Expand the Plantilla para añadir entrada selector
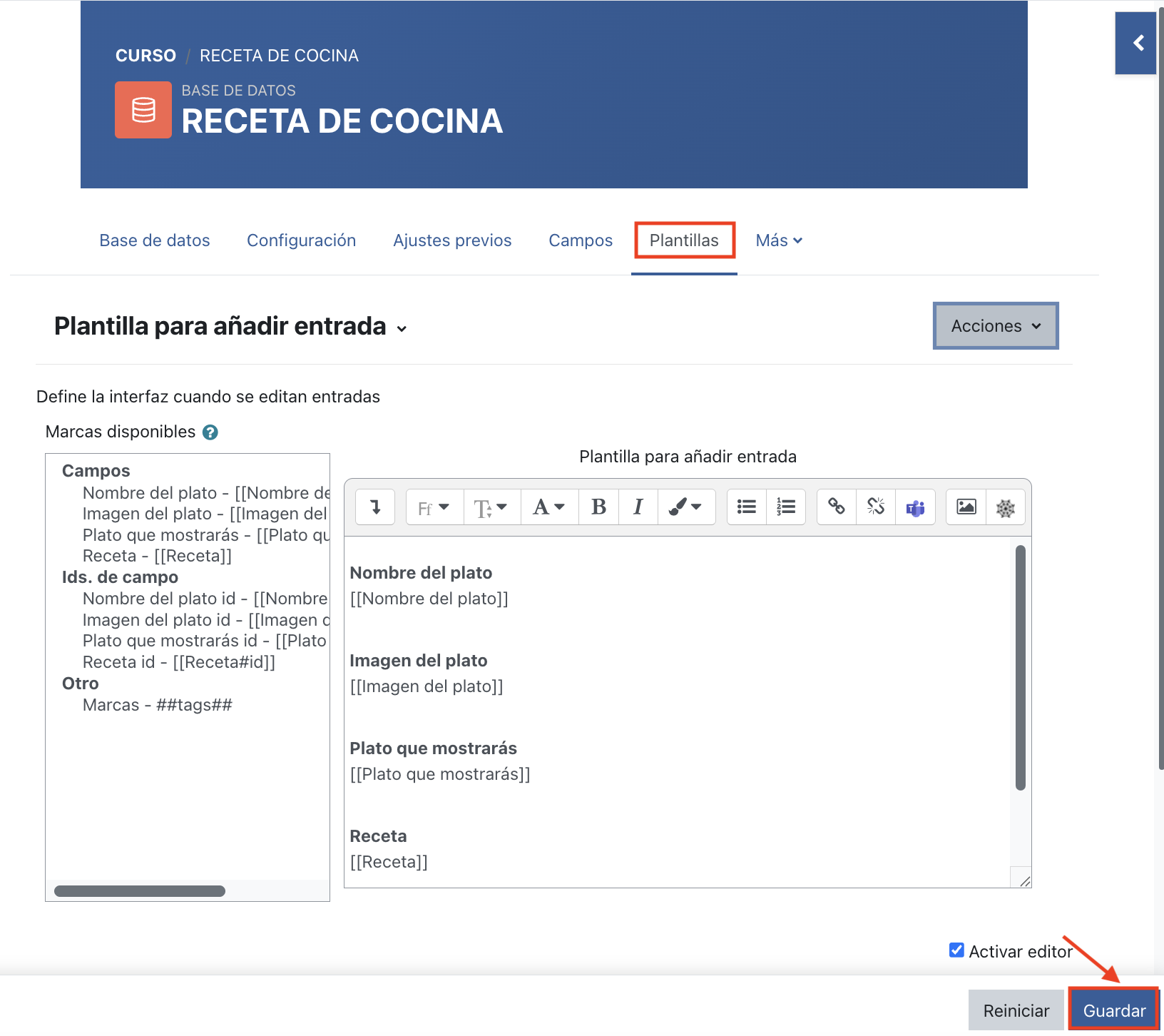Viewport: 1164px width, 1036px height. (x=230, y=327)
